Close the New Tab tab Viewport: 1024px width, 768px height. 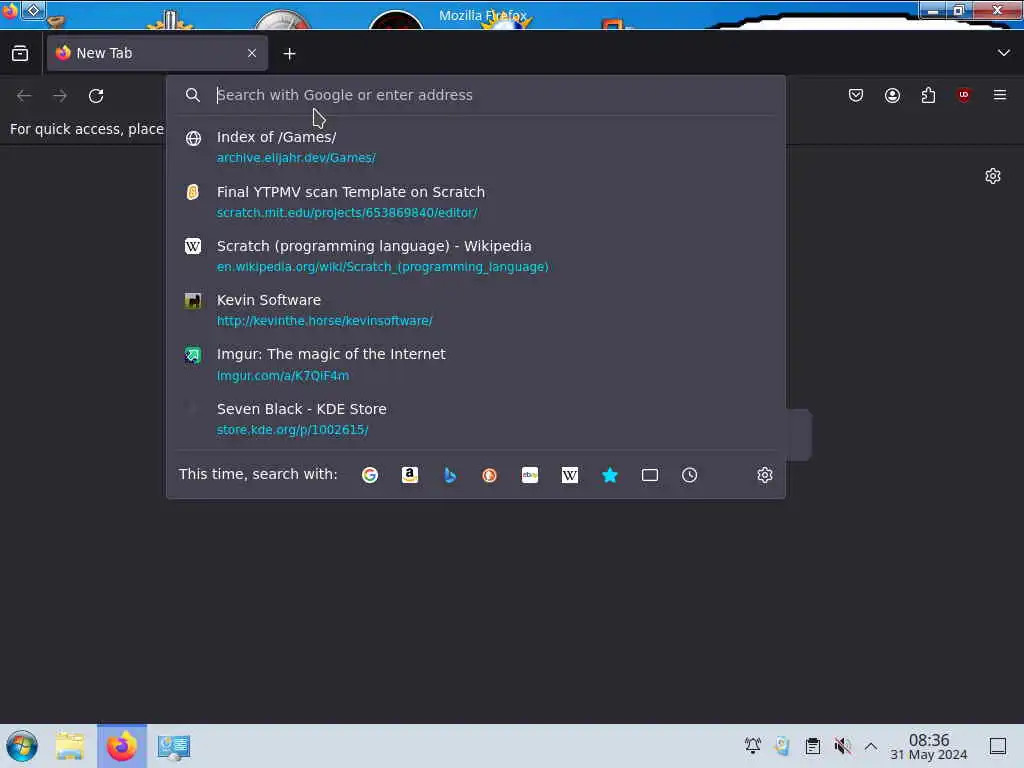(251, 54)
